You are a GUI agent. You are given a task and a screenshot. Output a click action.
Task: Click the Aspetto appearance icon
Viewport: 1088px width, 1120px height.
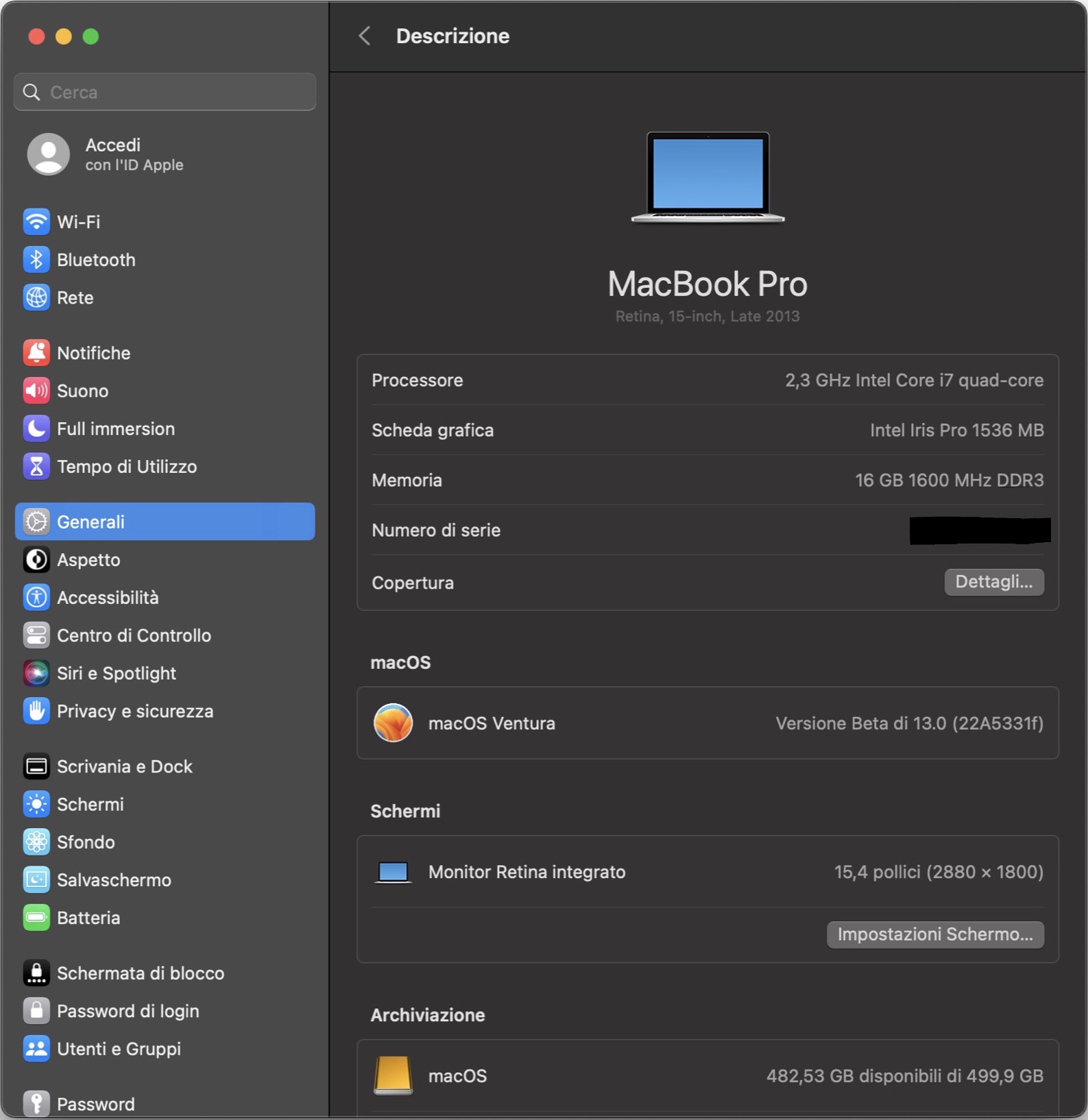(36, 560)
